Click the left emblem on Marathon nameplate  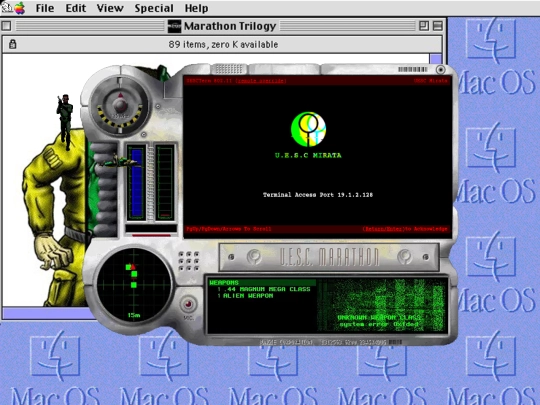pyautogui.click(x=254, y=257)
